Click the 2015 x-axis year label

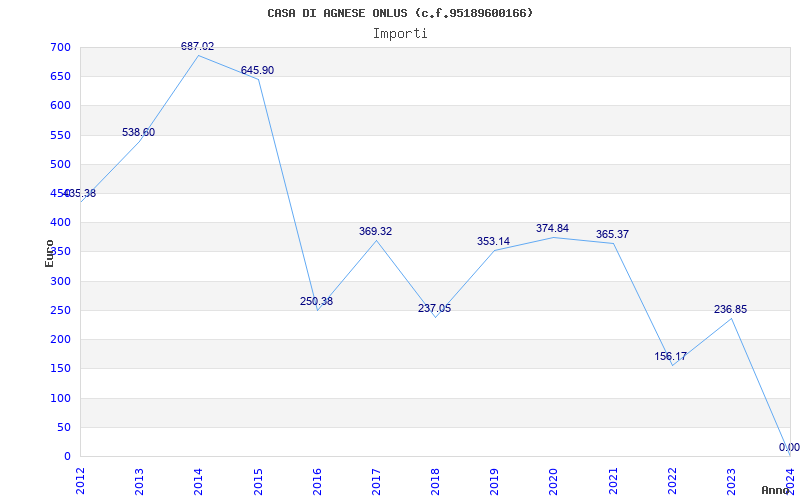click(258, 480)
